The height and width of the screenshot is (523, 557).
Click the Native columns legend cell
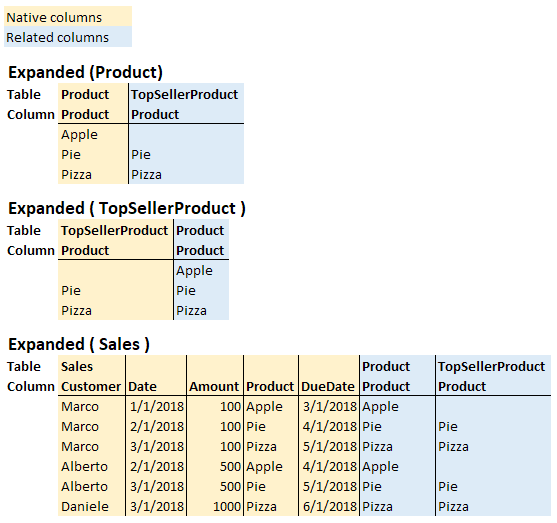click(x=68, y=16)
